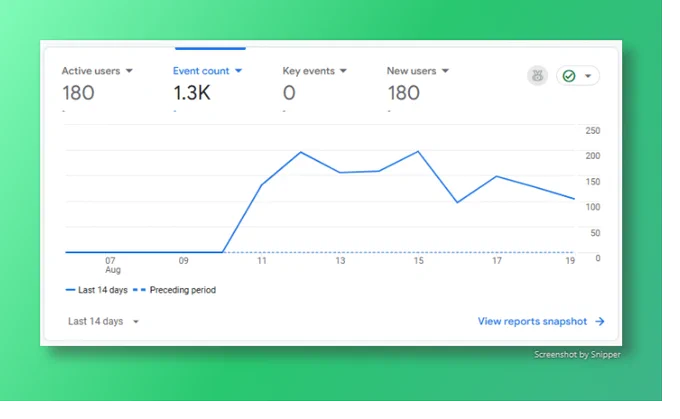The image size is (680, 419).
Task: Click the 15 date label on the x-axis
Action: [418, 261]
